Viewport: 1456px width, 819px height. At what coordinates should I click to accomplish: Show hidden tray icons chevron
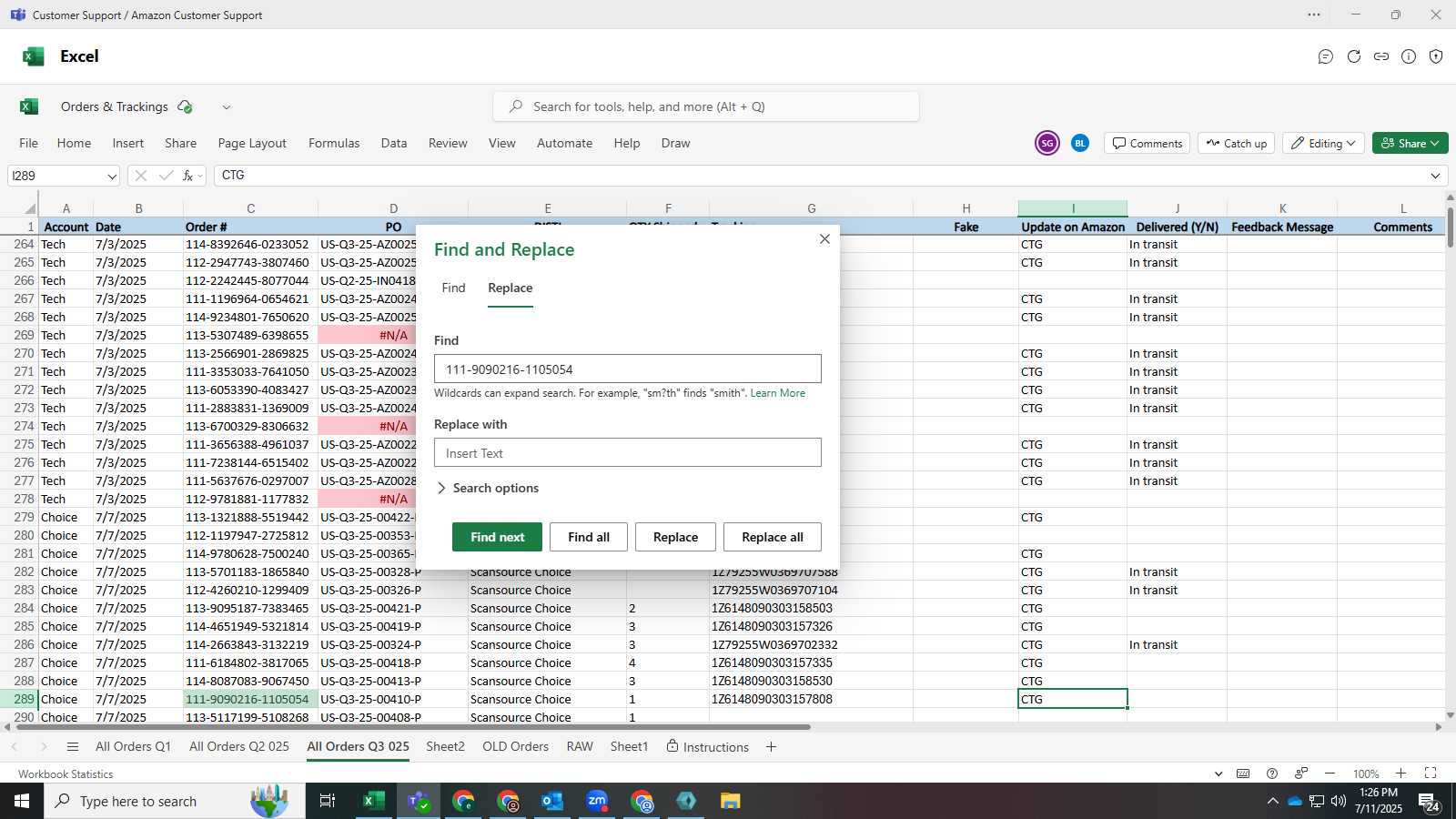pos(1272,801)
